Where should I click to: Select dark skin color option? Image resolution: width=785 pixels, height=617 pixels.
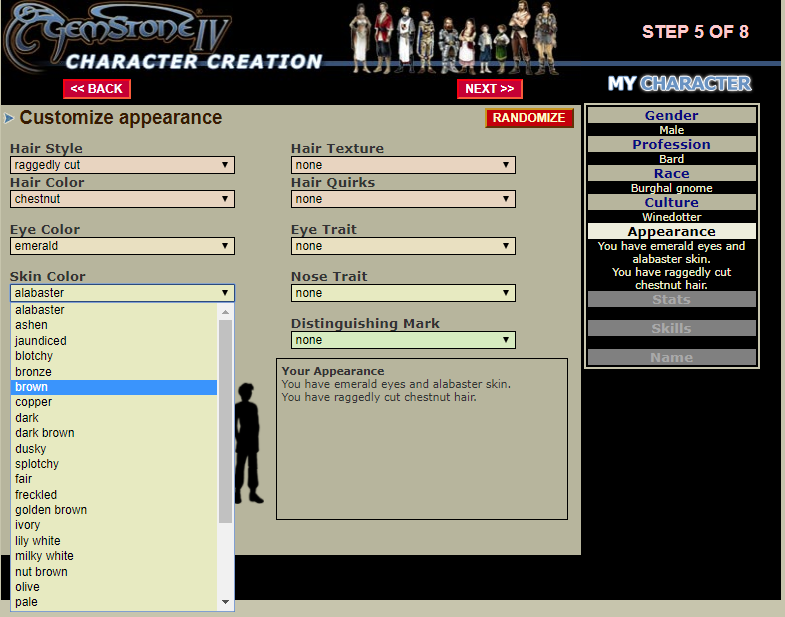tap(114, 418)
